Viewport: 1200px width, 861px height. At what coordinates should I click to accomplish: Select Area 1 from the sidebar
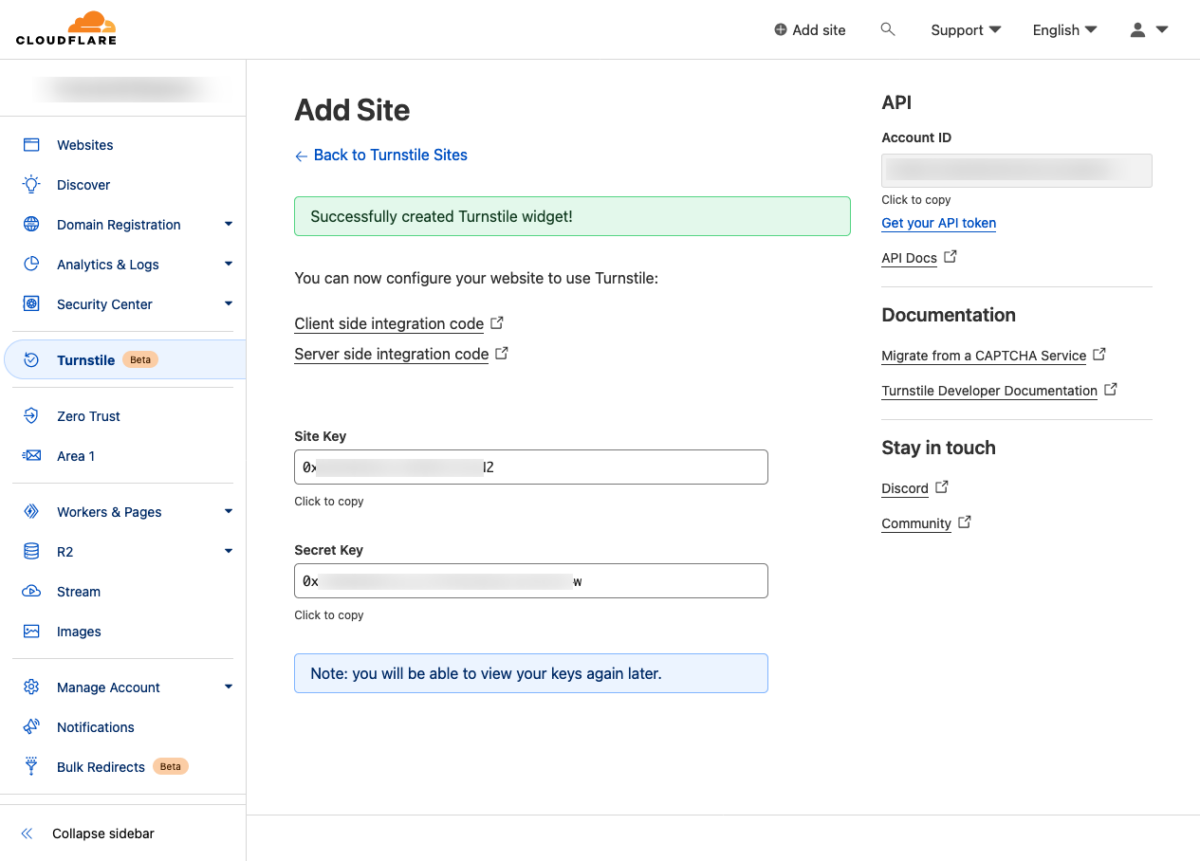click(x=74, y=455)
